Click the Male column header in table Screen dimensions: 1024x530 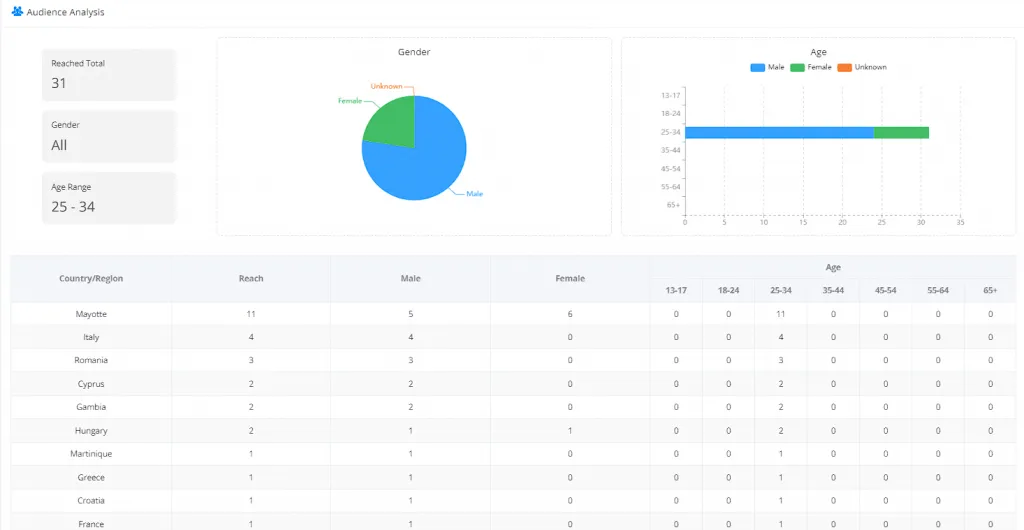click(410, 278)
